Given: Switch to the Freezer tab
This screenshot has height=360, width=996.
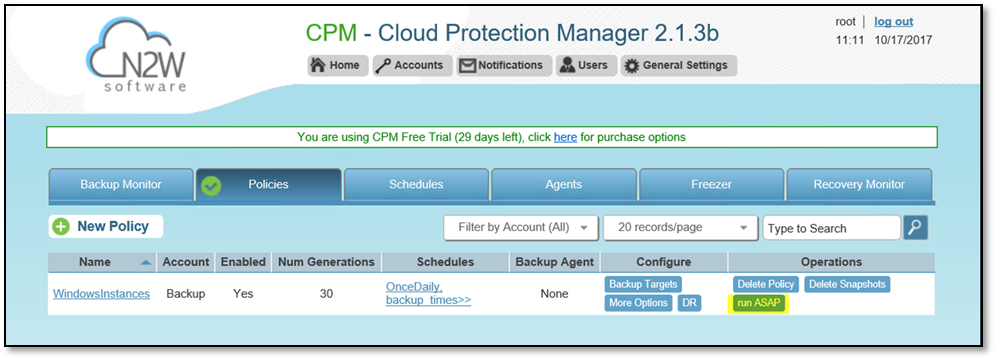Looking at the screenshot, I should coord(711,185).
